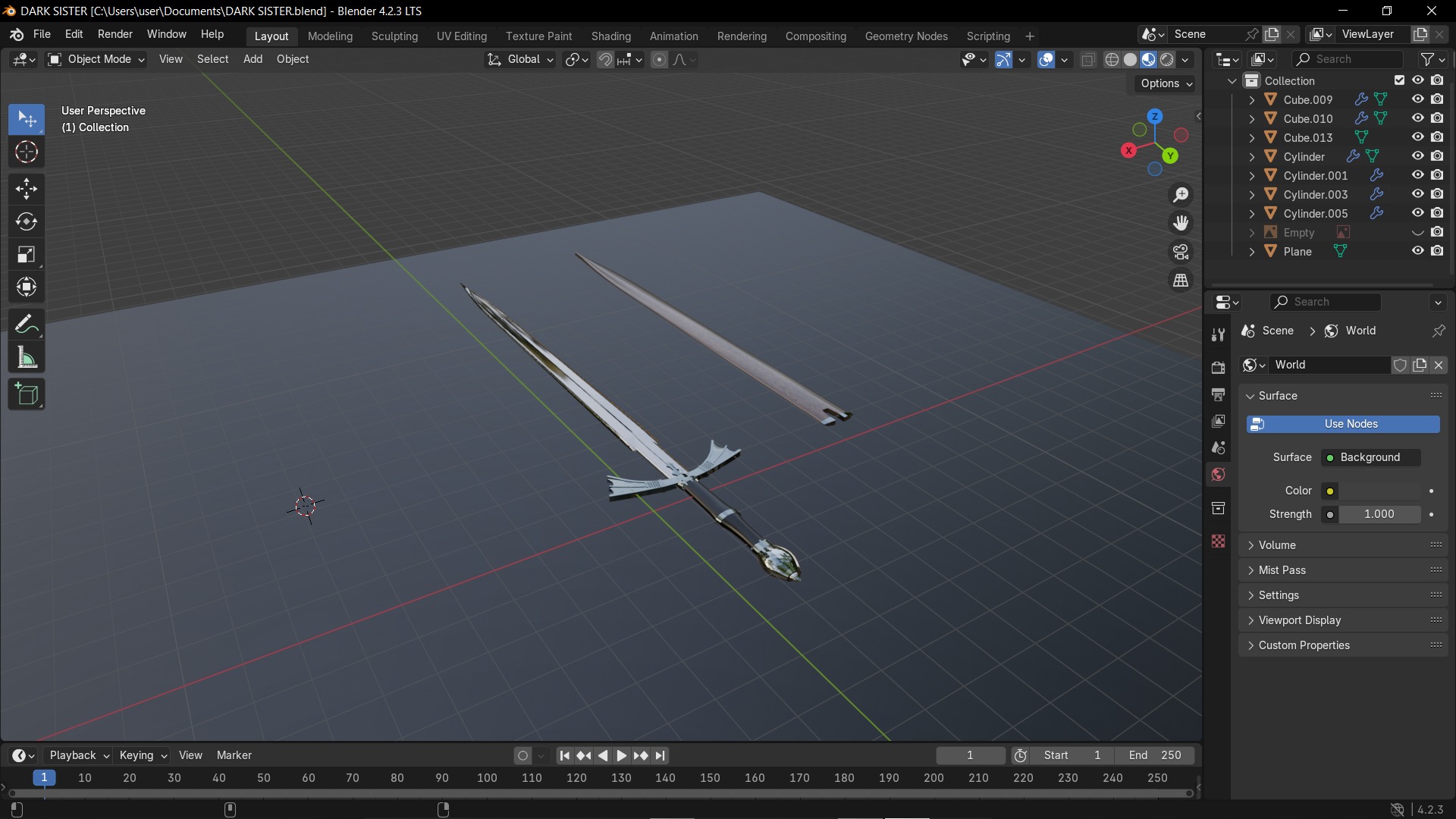Open the Render menu
The image size is (1456, 819).
(x=115, y=34)
